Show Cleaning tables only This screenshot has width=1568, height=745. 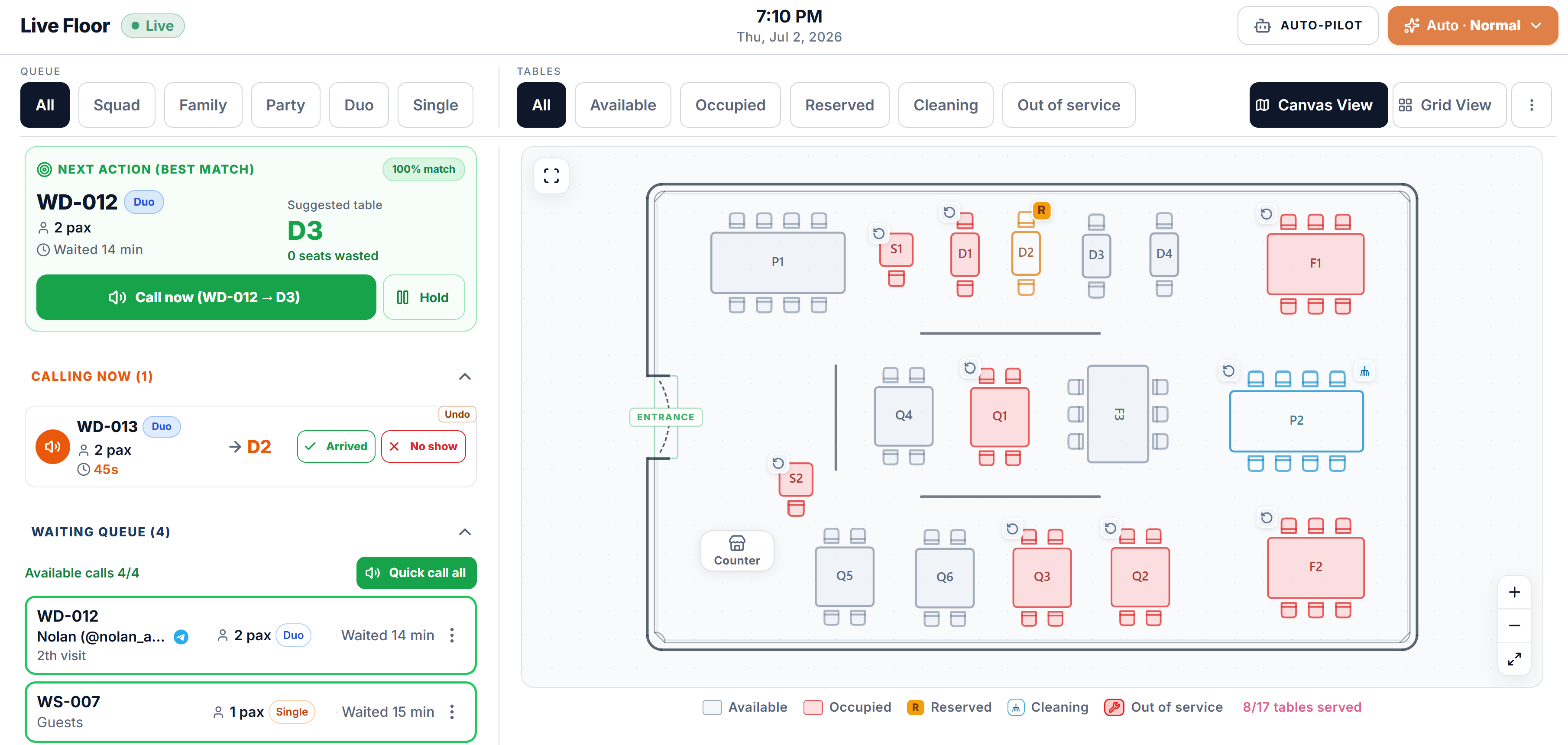click(x=945, y=105)
